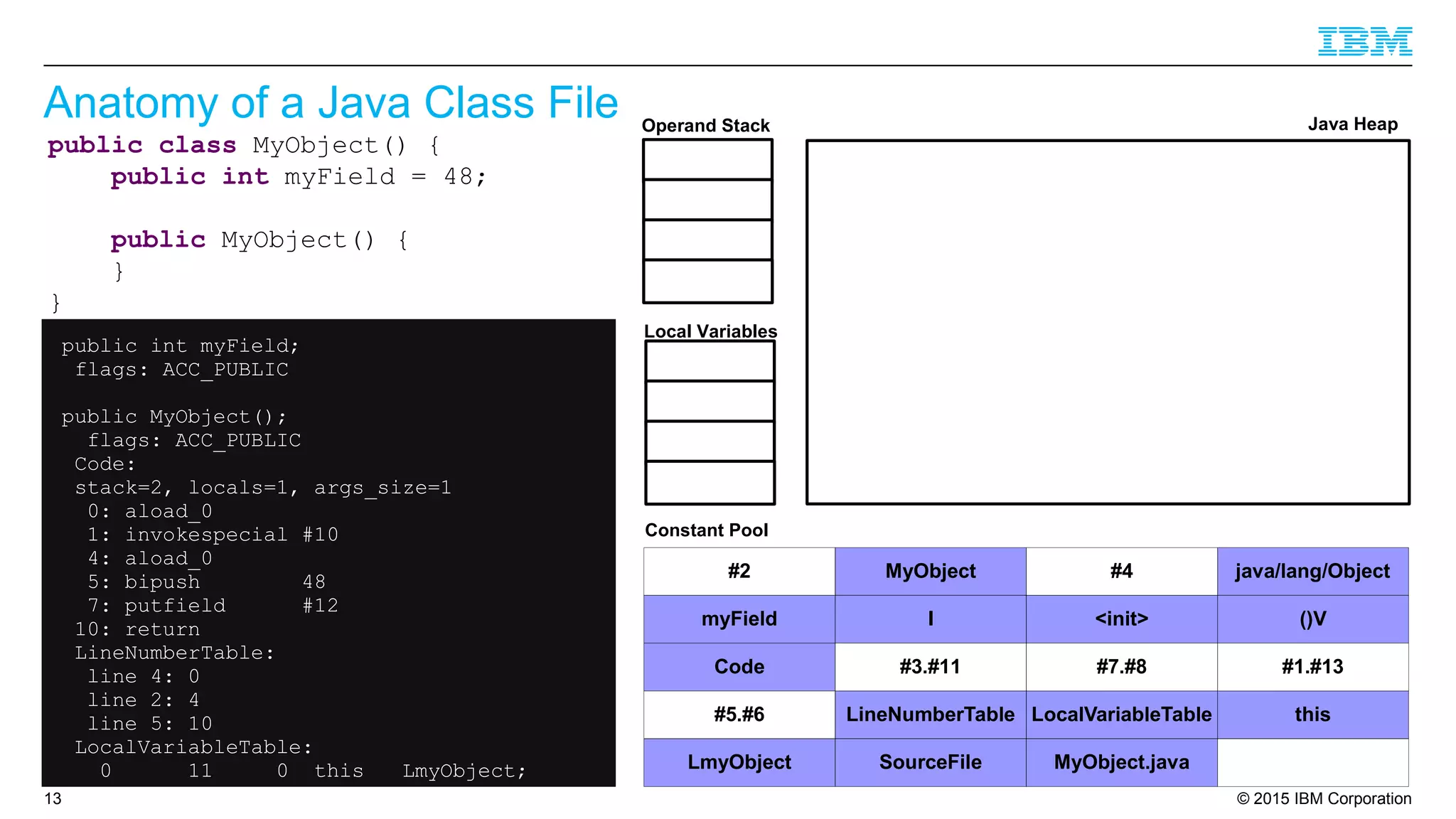Click the 'MyObject' constant pool cell
Image resolution: width=1456 pixels, height=819 pixels.
click(931, 572)
